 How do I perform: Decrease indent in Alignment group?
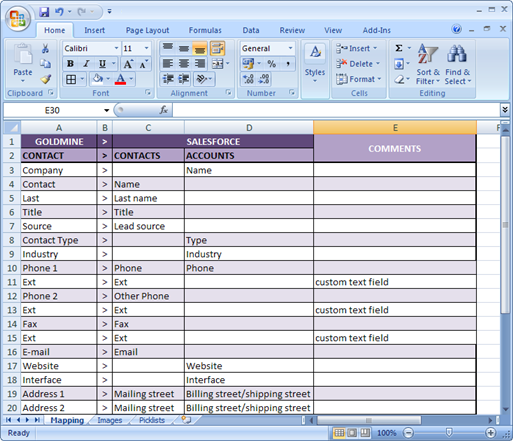point(168,79)
